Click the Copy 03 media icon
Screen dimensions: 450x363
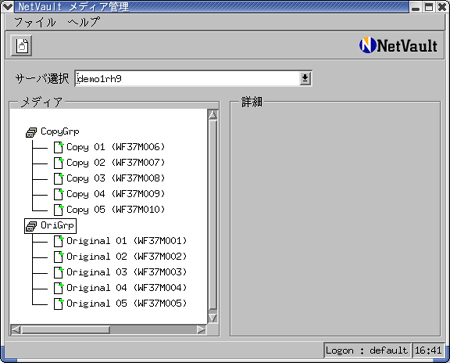59,178
